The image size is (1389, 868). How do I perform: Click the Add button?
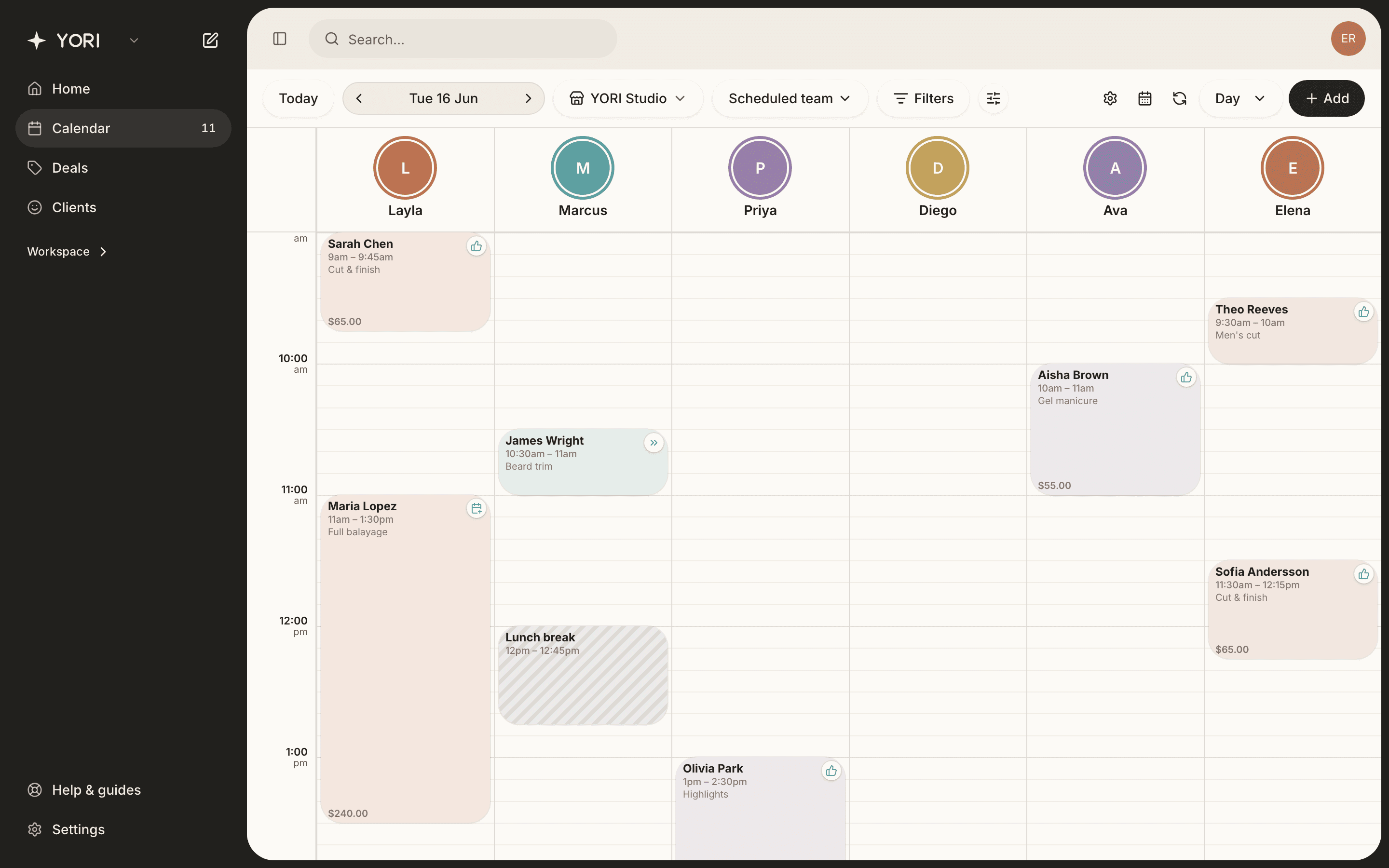1326,98
